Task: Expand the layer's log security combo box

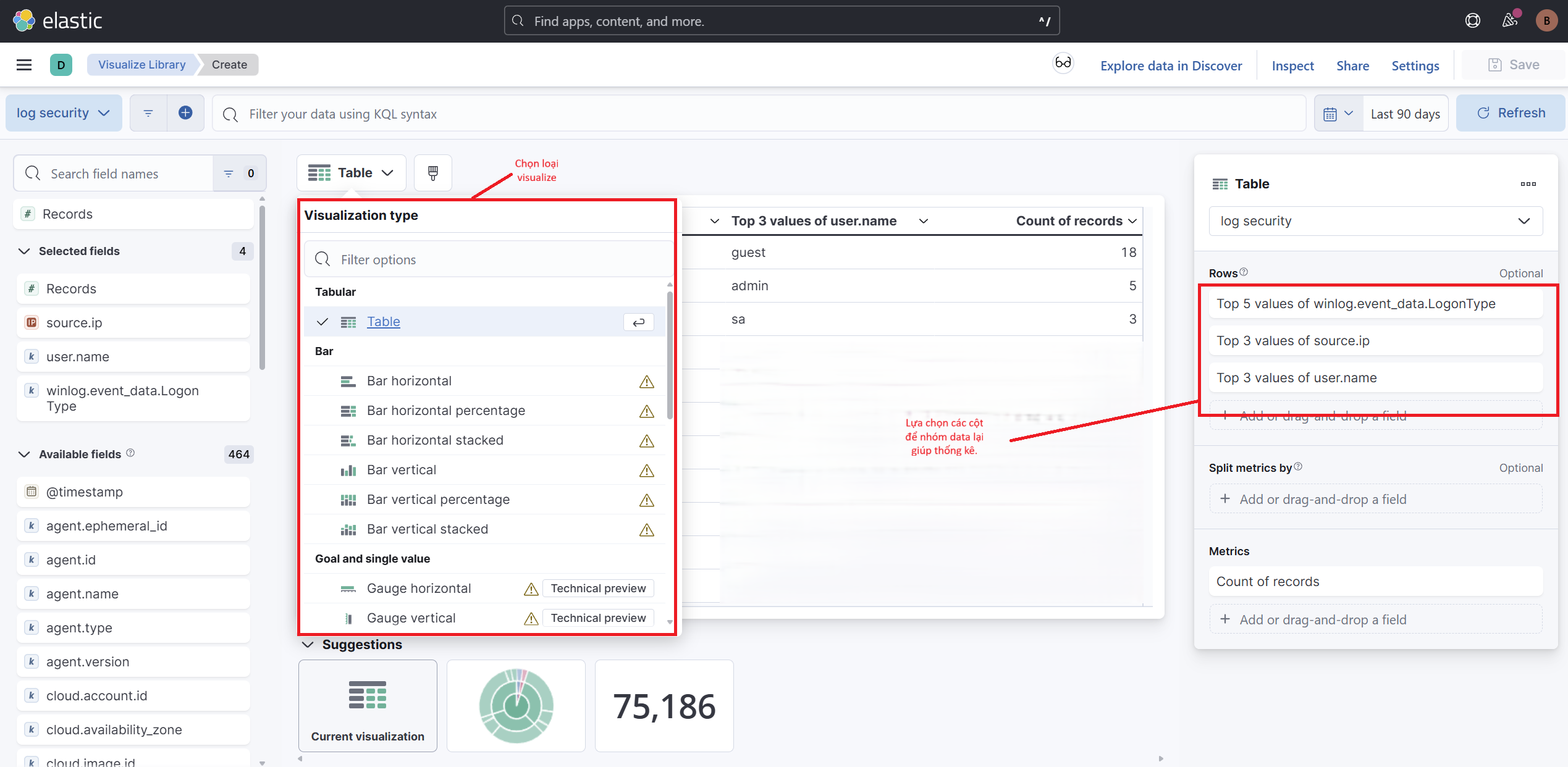Action: click(1375, 221)
